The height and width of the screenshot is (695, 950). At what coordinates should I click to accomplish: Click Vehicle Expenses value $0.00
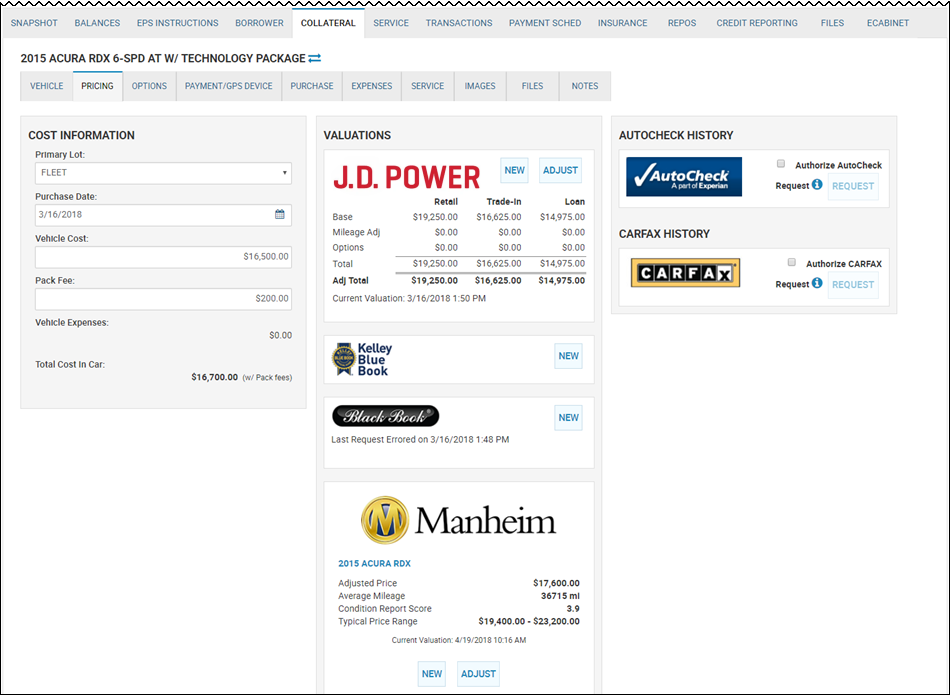tap(281, 335)
